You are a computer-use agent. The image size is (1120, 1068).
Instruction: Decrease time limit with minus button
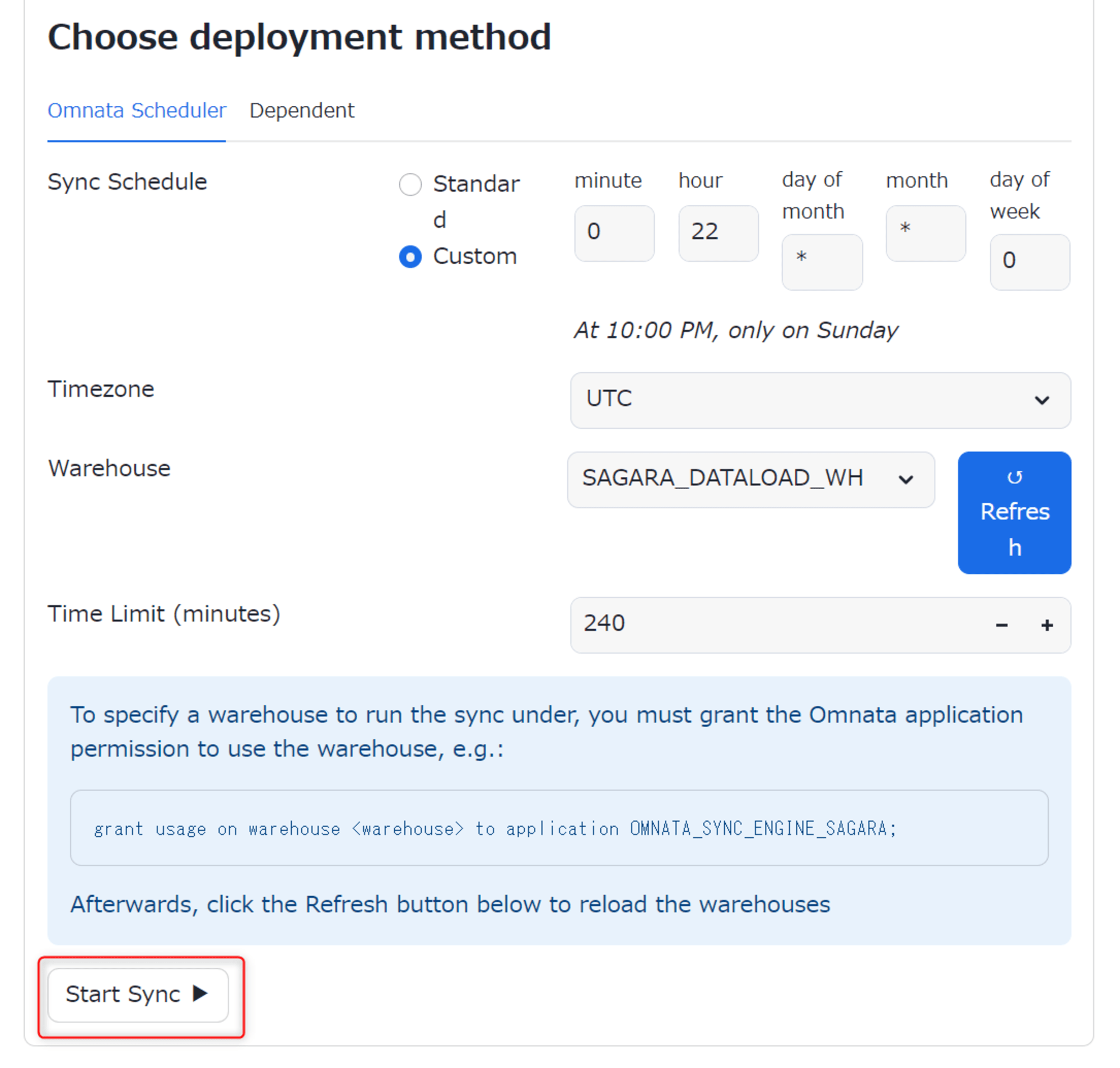[x=1001, y=626]
